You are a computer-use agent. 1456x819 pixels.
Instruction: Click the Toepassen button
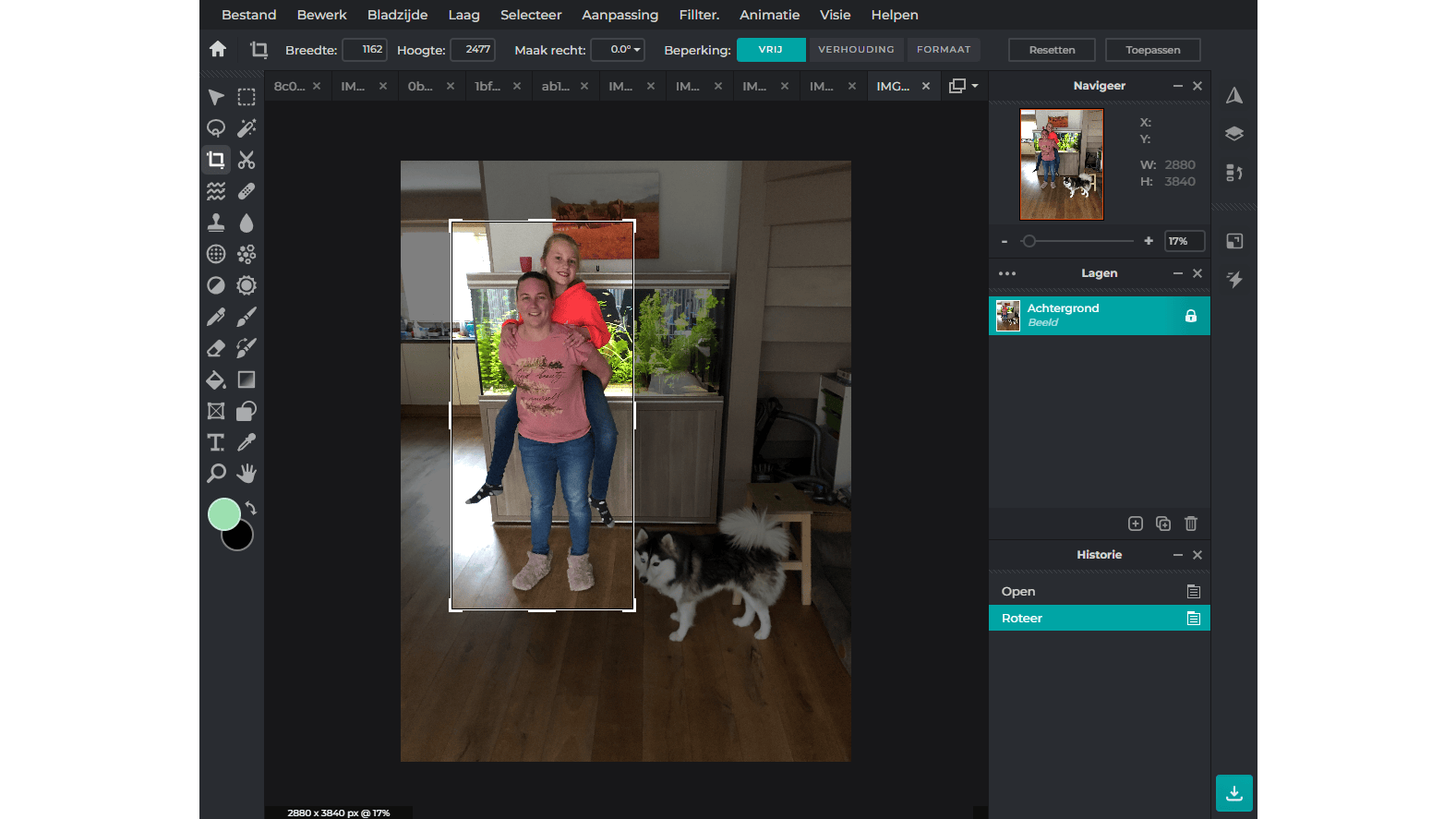click(1152, 50)
